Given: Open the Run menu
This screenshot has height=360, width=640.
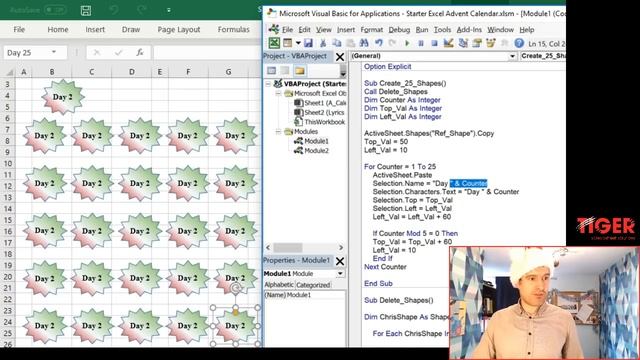Looking at the screenshot, I should [x=422, y=29].
